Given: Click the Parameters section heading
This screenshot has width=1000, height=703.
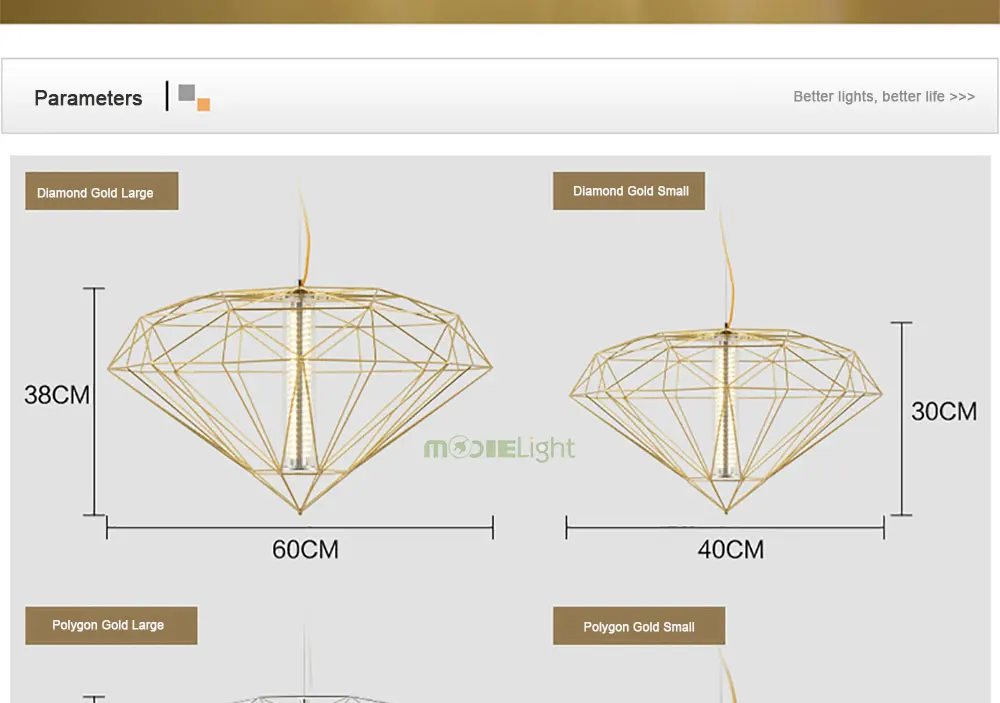Looking at the screenshot, I should tap(88, 98).
